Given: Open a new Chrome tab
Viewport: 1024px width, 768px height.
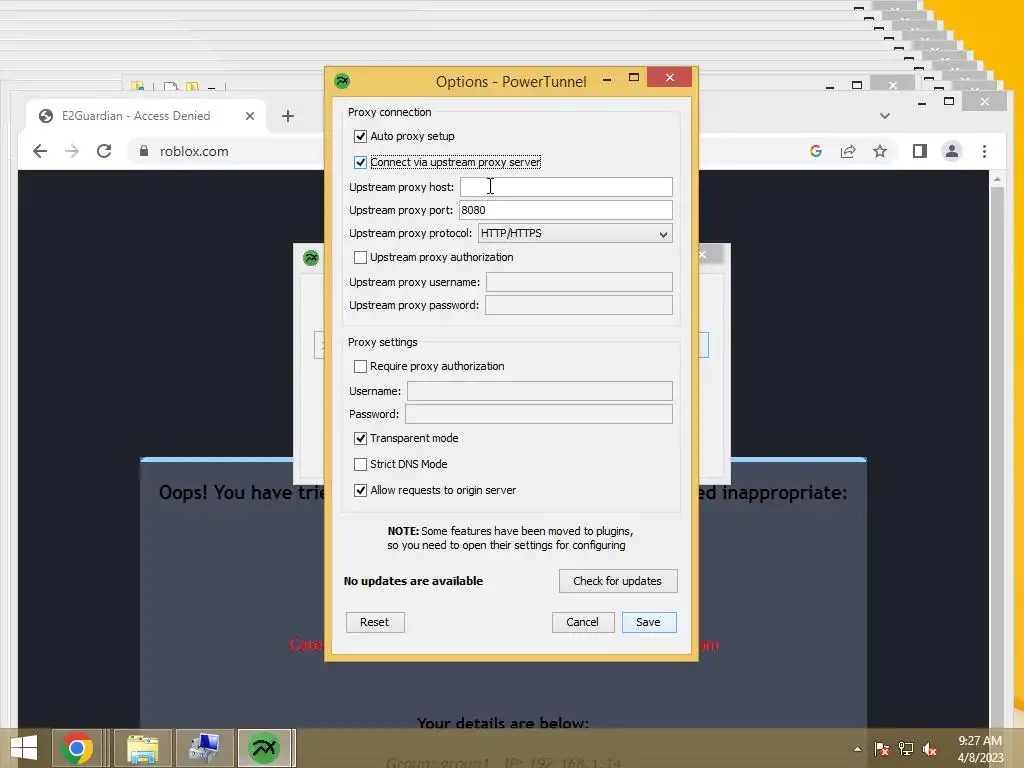Looking at the screenshot, I should (288, 116).
